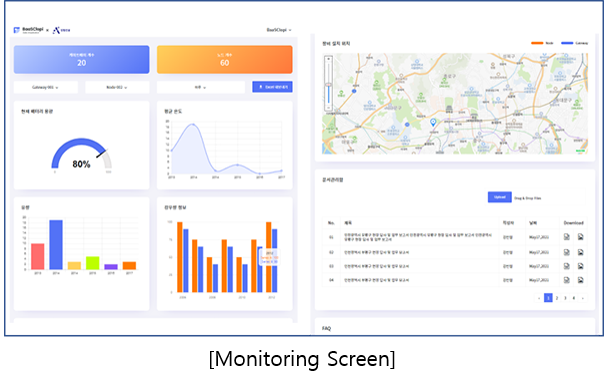Click the blue gateway count card showing 20
The width and height of the screenshot is (604, 384).
[82, 59]
